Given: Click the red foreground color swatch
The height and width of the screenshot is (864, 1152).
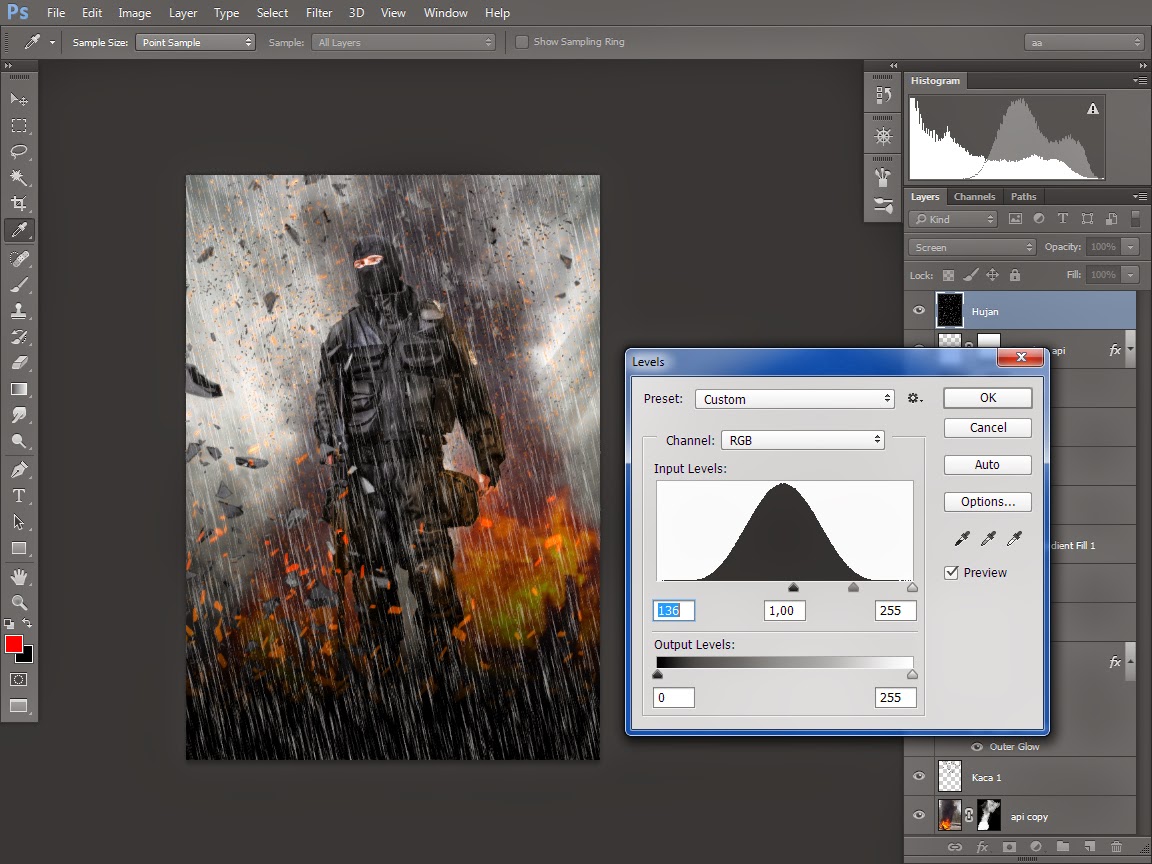Looking at the screenshot, I should pyautogui.click(x=14, y=644).
